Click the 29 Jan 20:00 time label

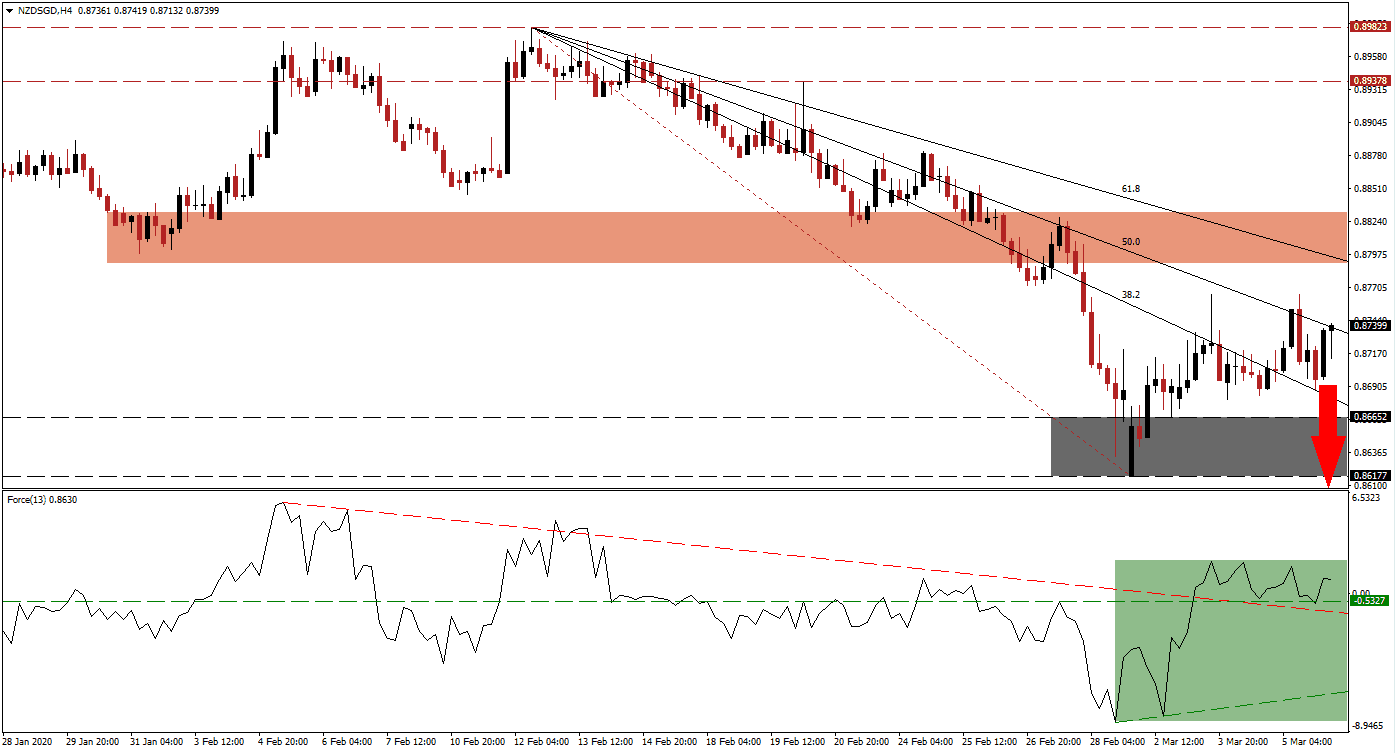pyautogui.click(x=94, y=743)
